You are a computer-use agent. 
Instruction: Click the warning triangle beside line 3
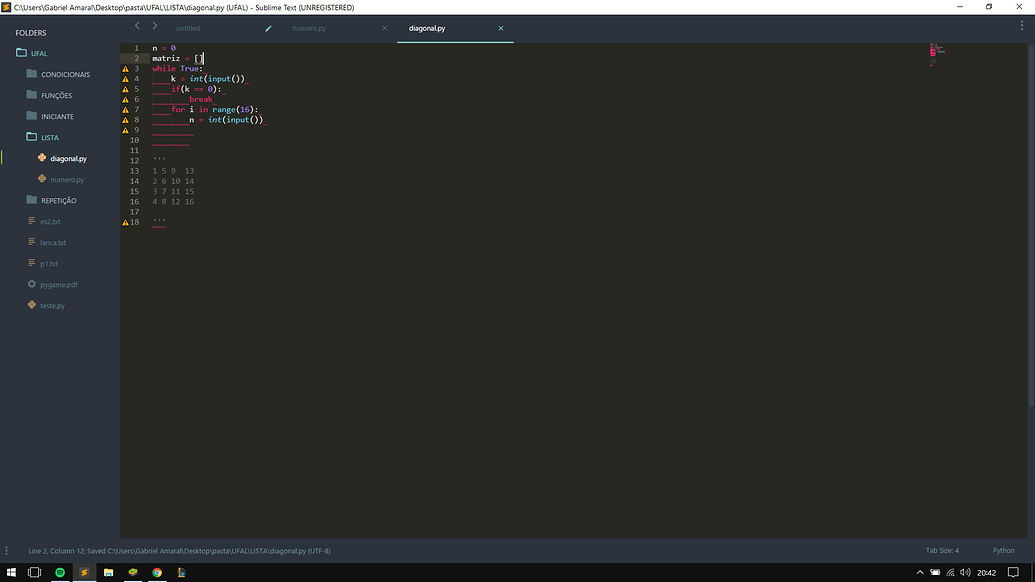pos(125,68)
